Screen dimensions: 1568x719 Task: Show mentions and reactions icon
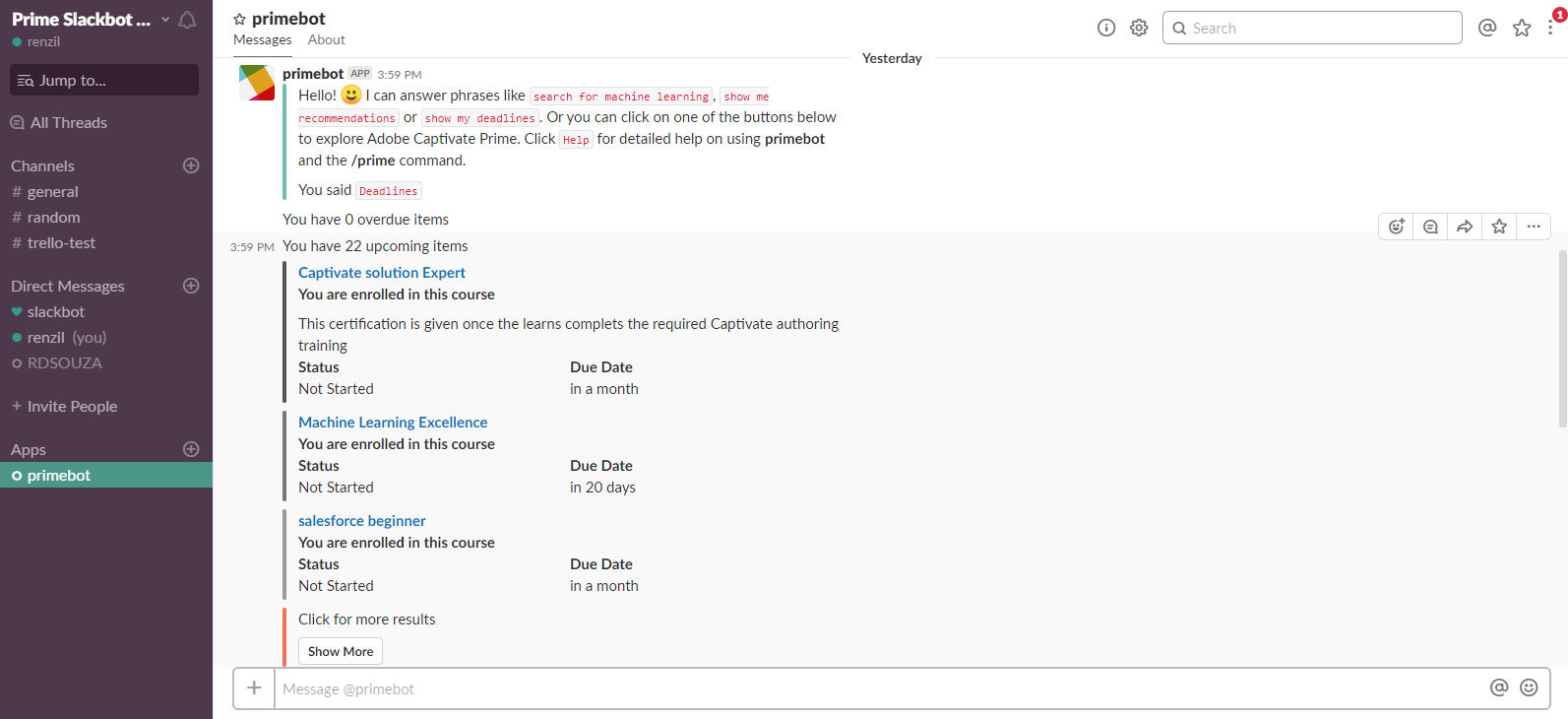(1487, 28)
